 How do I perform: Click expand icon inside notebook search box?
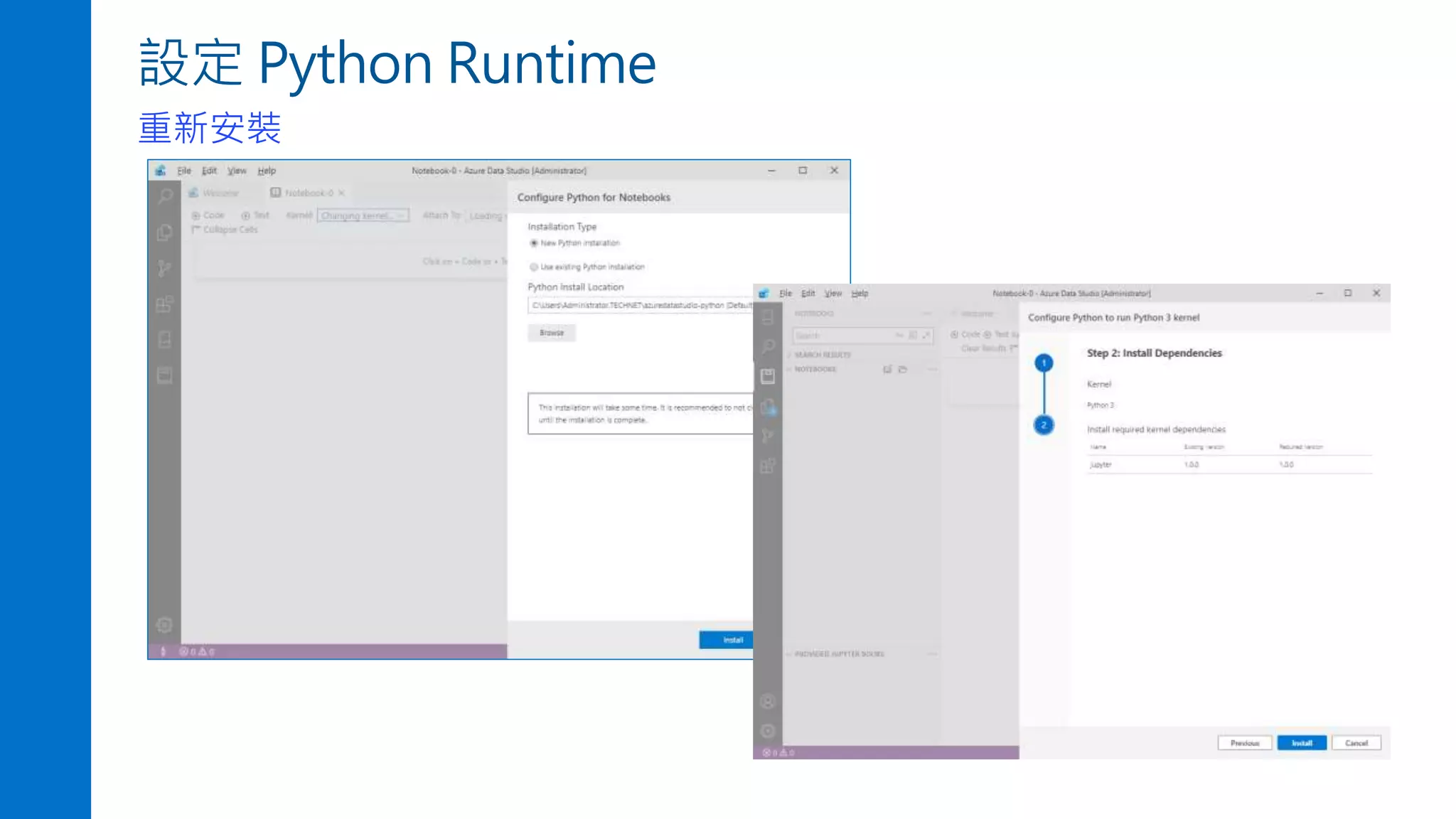(926, 335)
